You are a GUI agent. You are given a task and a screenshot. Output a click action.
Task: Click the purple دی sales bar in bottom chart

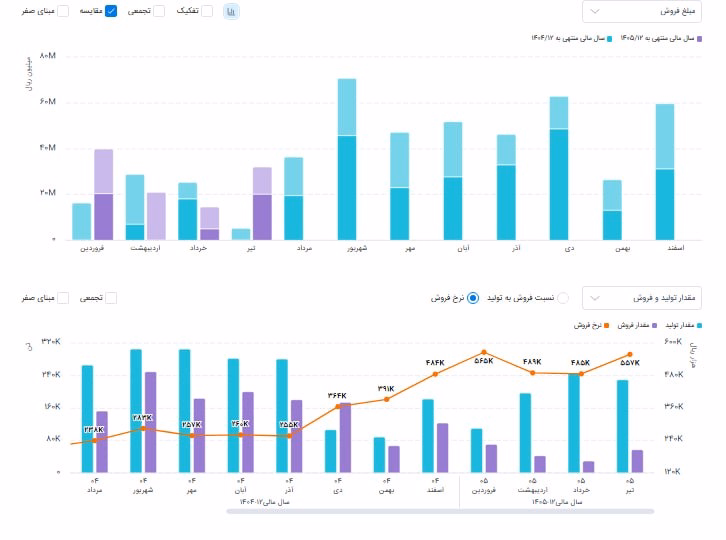345,438
